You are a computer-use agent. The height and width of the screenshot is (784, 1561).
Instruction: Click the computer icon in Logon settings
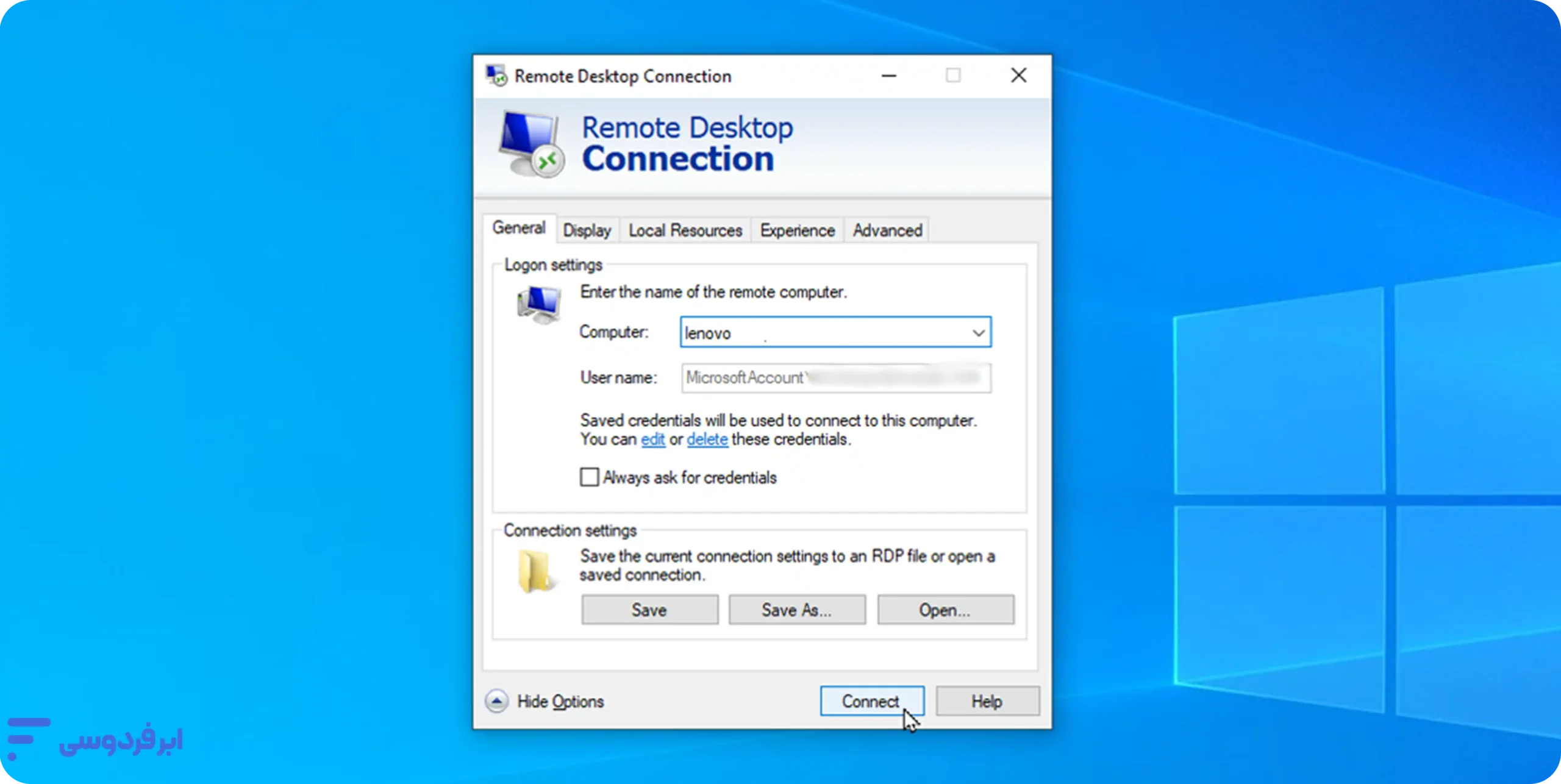[x=538, y=304]
